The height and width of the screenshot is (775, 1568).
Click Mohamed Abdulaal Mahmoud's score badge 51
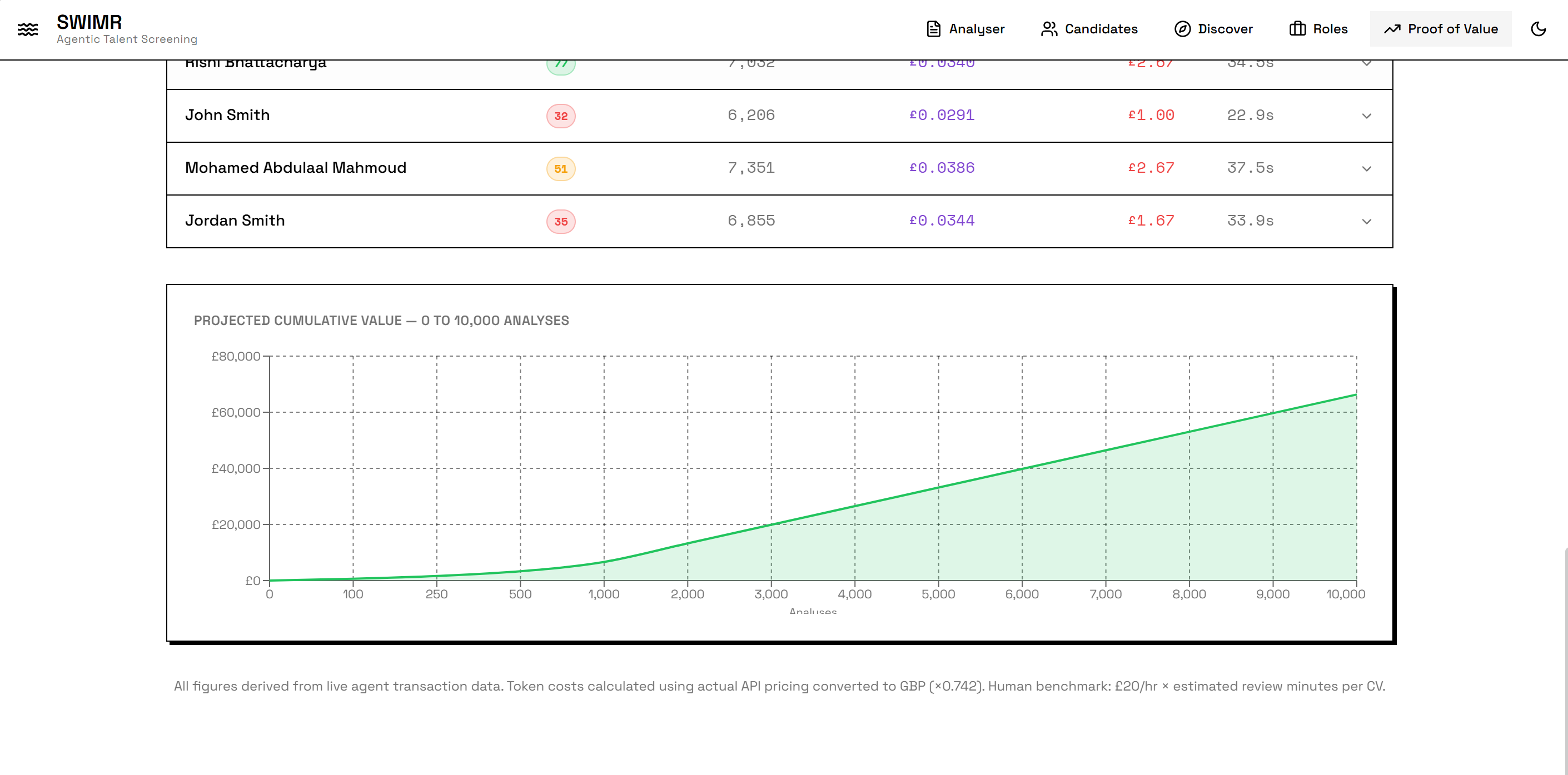click(x=561, y=168)
